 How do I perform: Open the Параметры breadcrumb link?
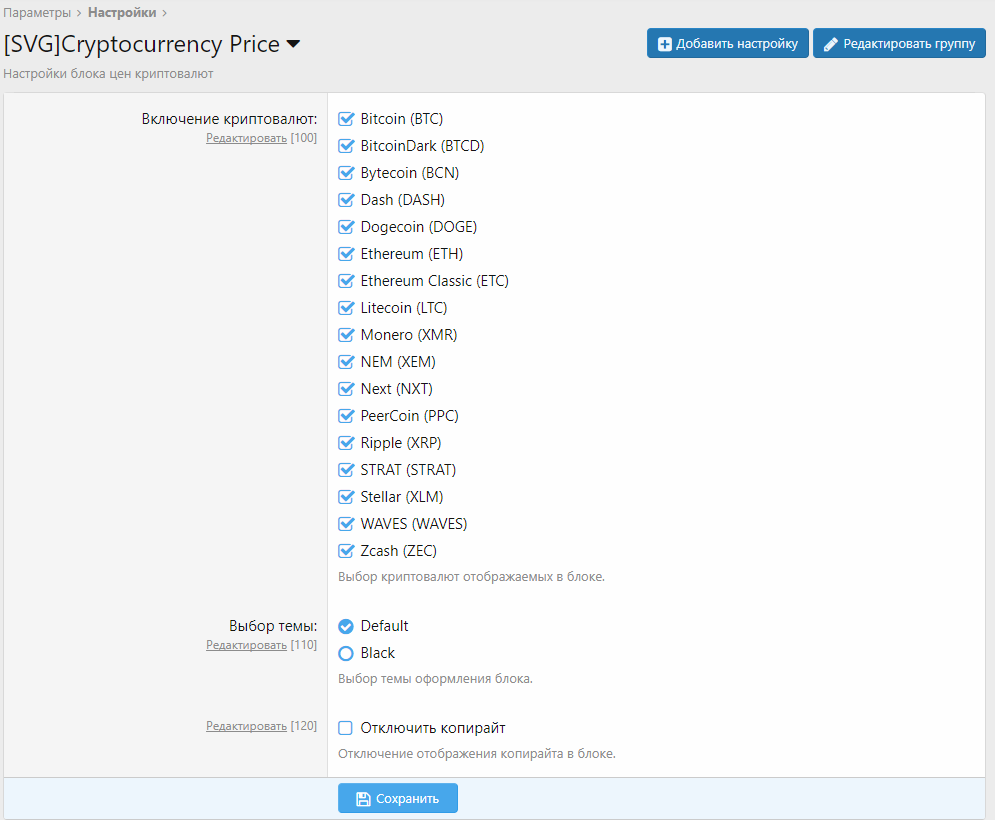(x=37, y=13)
